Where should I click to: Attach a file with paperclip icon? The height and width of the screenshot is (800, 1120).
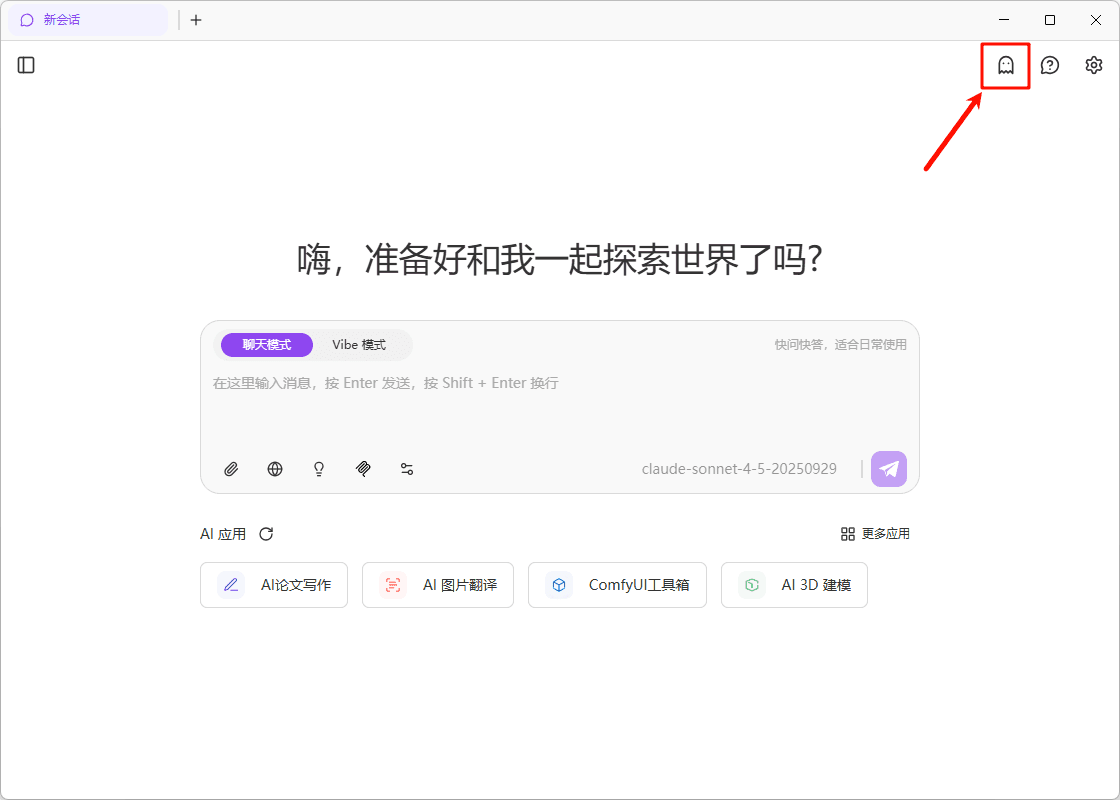(231, 469)
